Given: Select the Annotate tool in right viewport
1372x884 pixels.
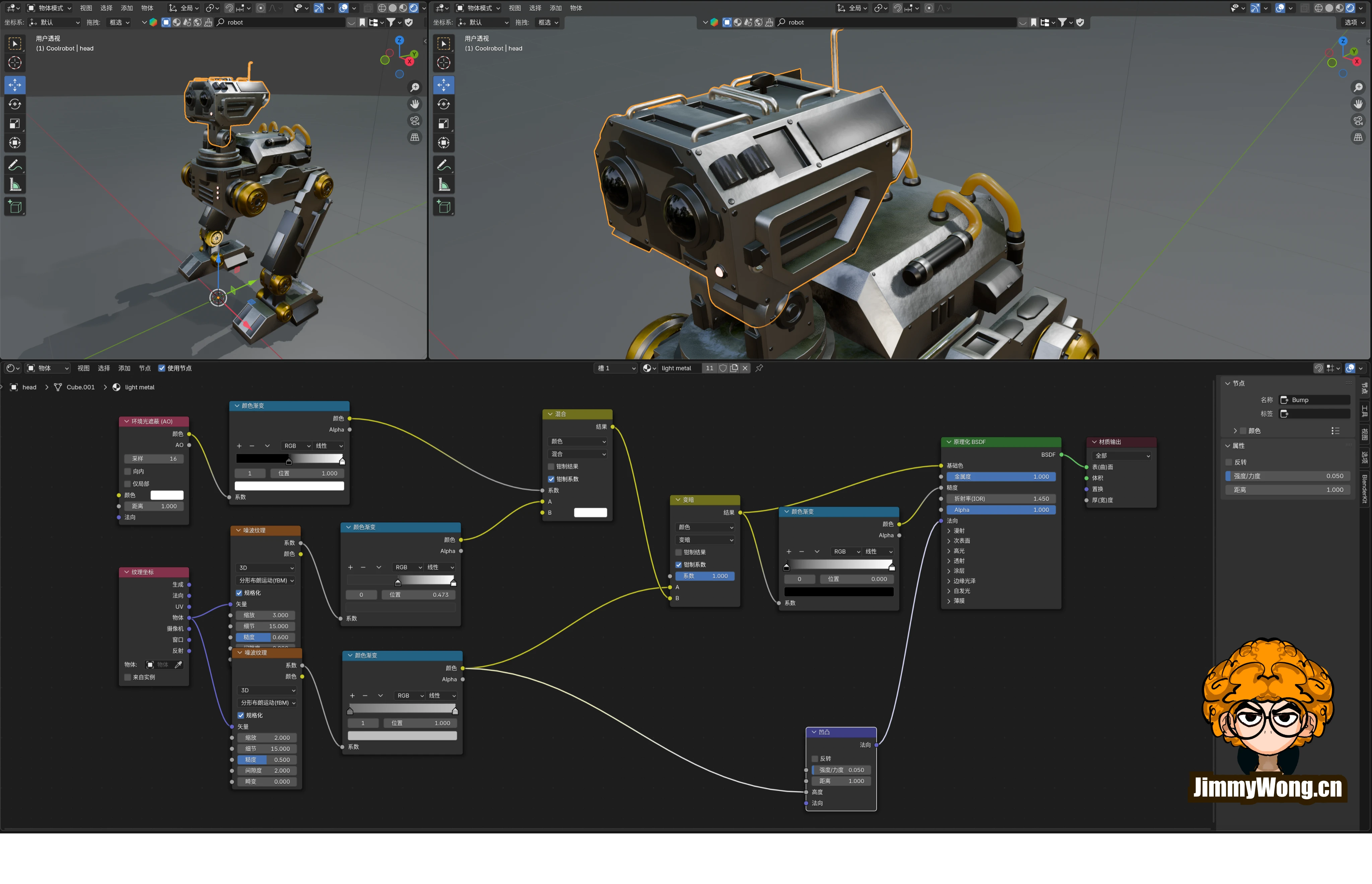Looking at the screenshot, I should [443, 165].
